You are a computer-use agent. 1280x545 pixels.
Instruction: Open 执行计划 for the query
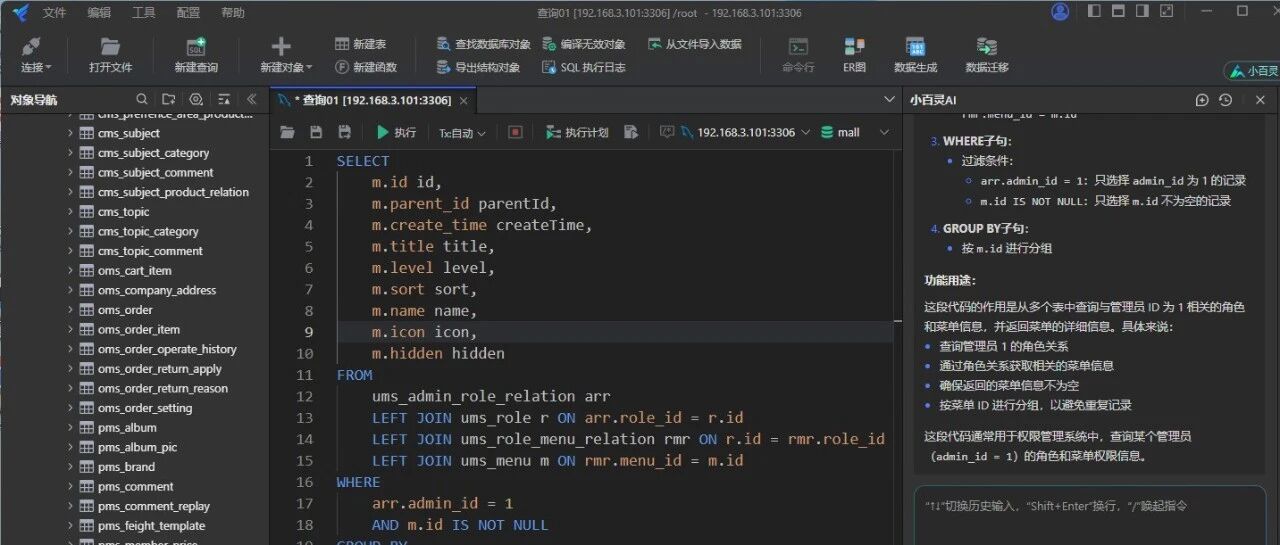(x=576, y=132)
